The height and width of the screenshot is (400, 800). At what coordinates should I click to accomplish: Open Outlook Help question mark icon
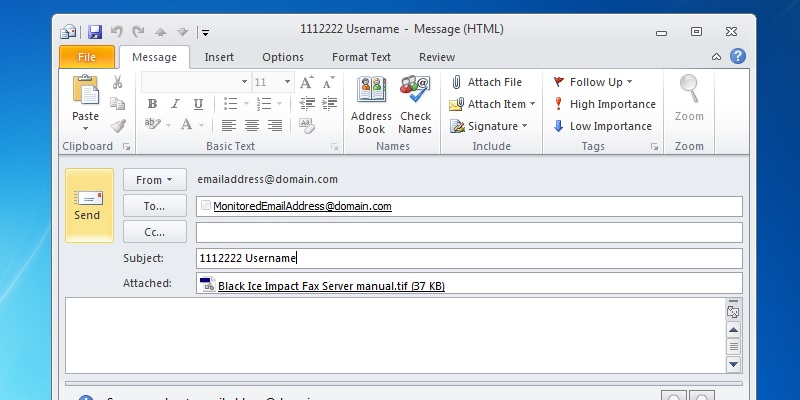click(x=738, y=57)
